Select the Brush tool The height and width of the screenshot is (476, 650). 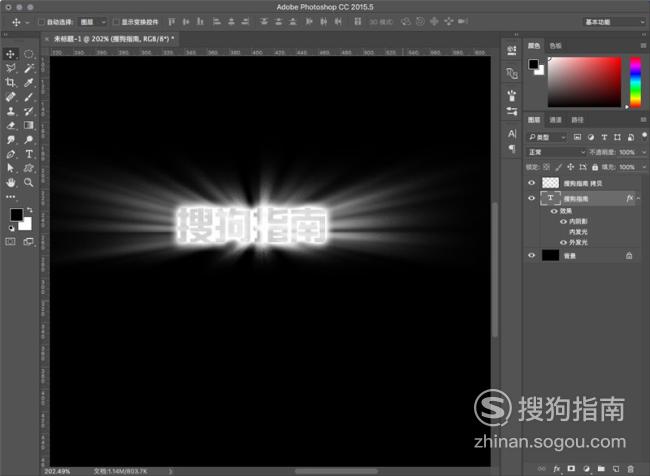pyautogui.click(x=29, y=97)
